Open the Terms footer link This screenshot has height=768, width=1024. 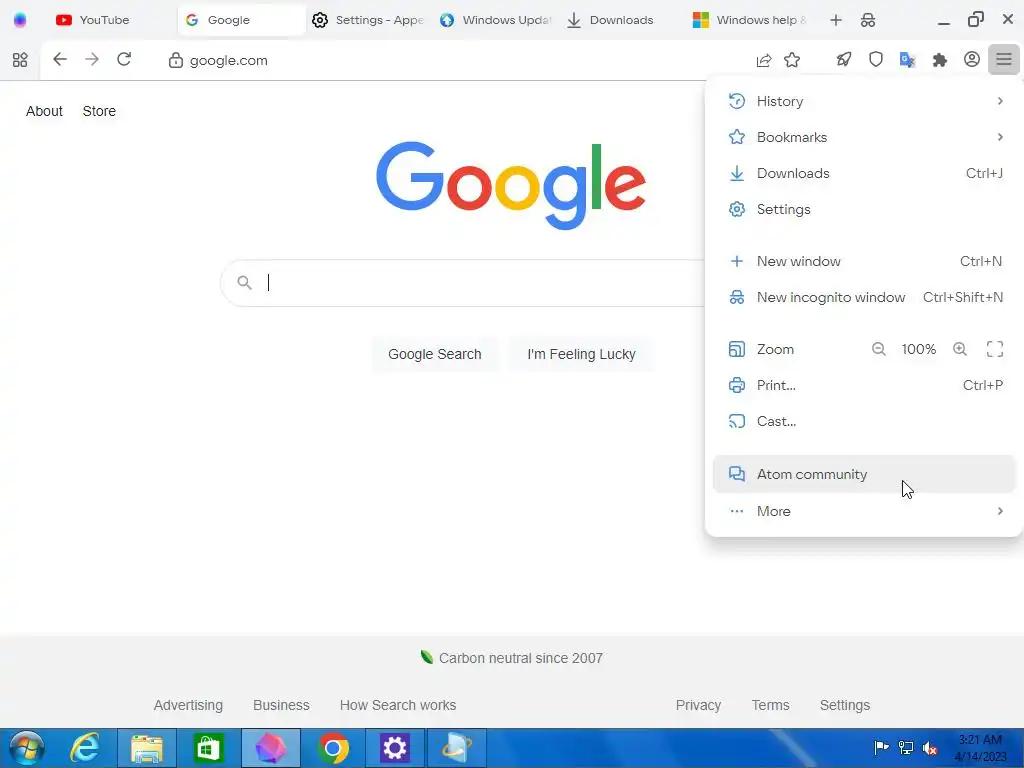771,705
